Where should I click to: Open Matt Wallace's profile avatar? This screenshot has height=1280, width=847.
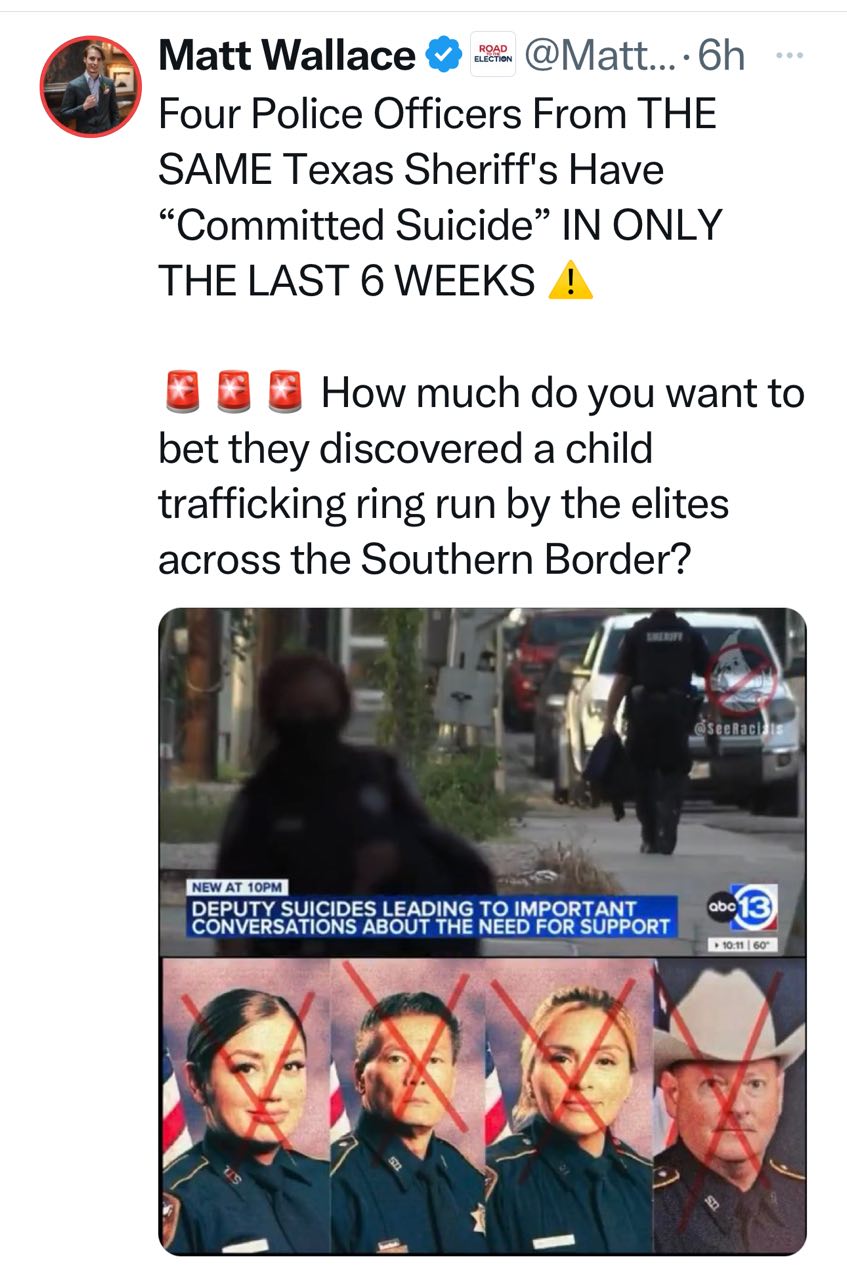click(91, 87)
